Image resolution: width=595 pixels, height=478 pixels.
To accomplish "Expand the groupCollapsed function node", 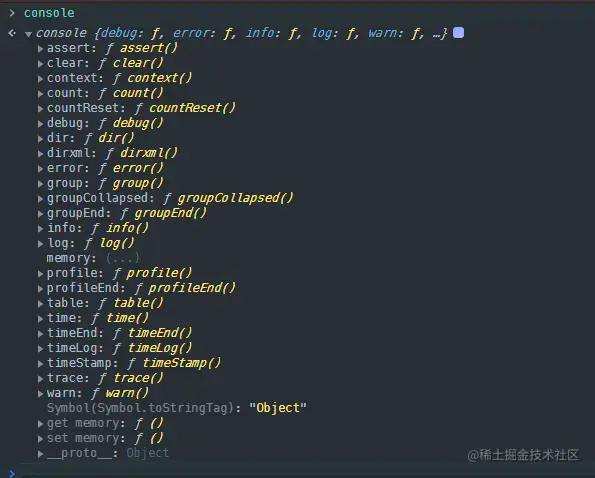I will pos(40,198).
